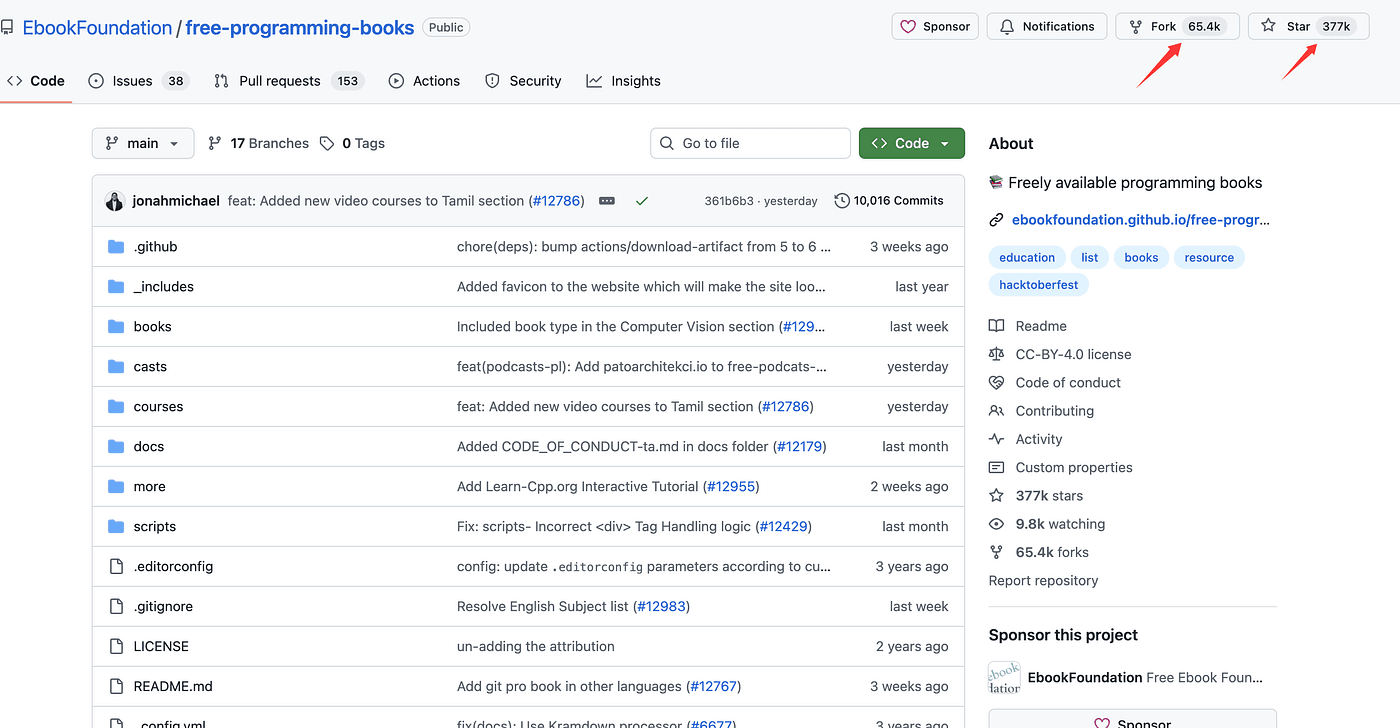Click the Go to file search field

click(750, 144)
